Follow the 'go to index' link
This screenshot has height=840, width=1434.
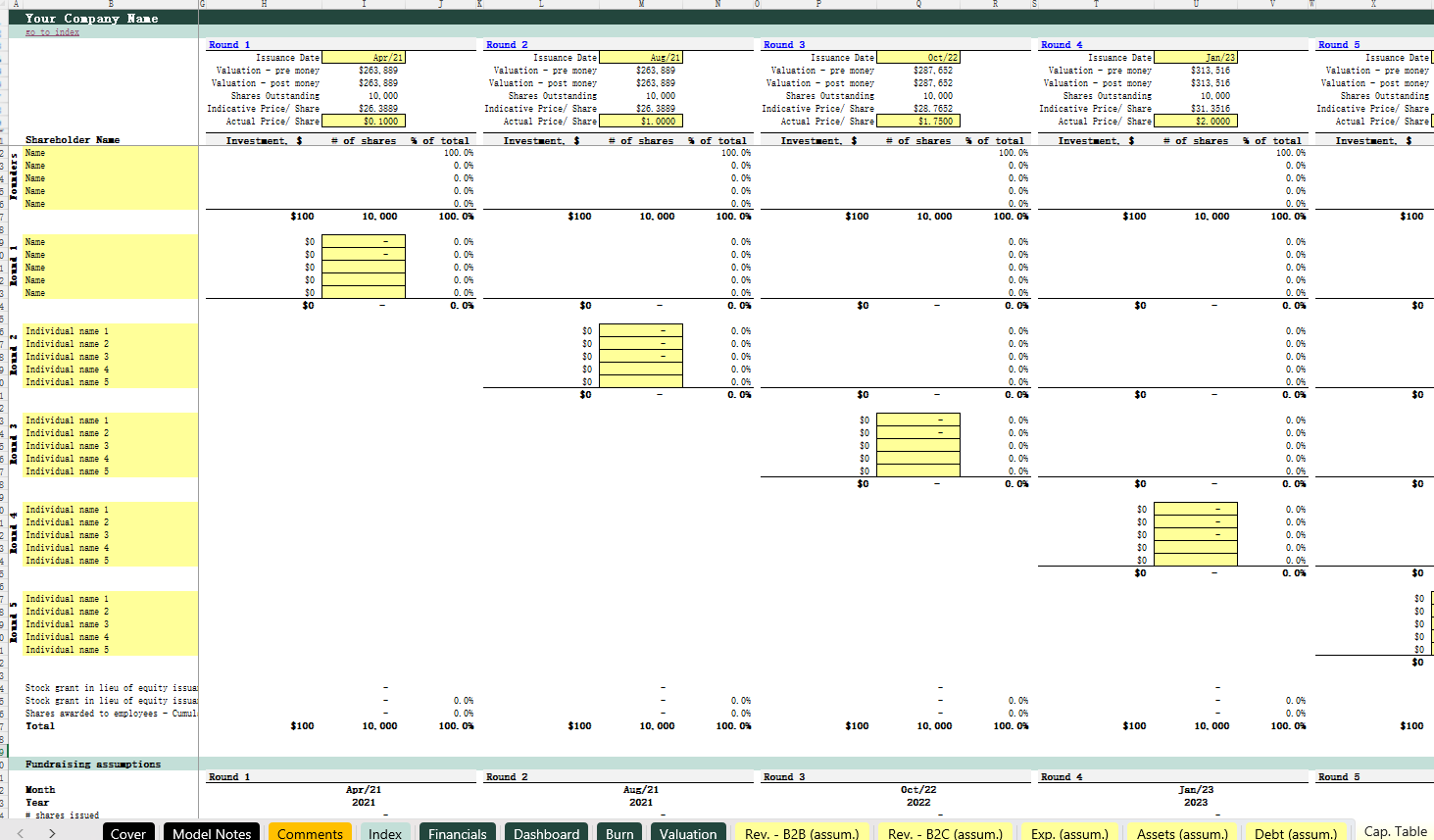click(52, 32)
